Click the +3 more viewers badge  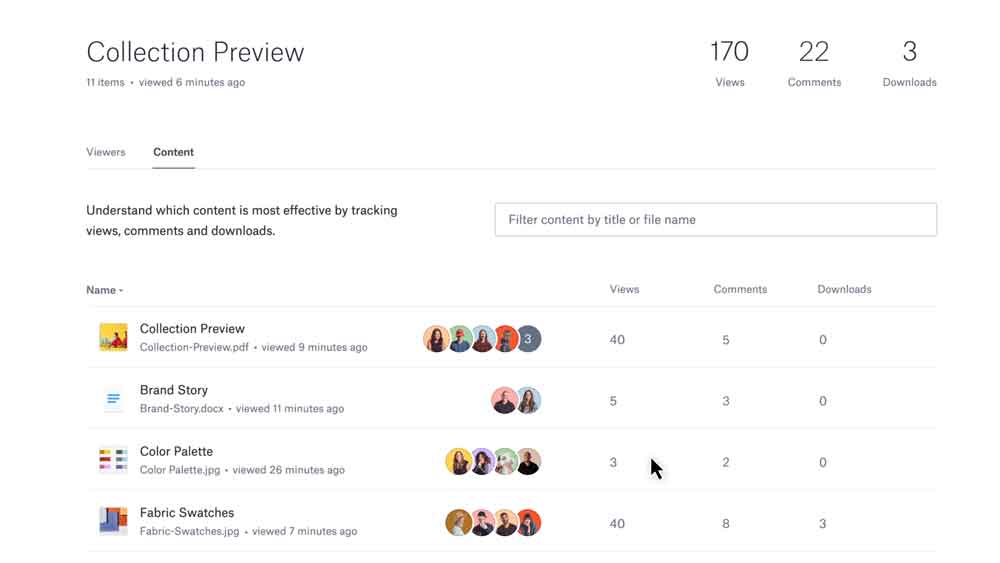point(528,339)
